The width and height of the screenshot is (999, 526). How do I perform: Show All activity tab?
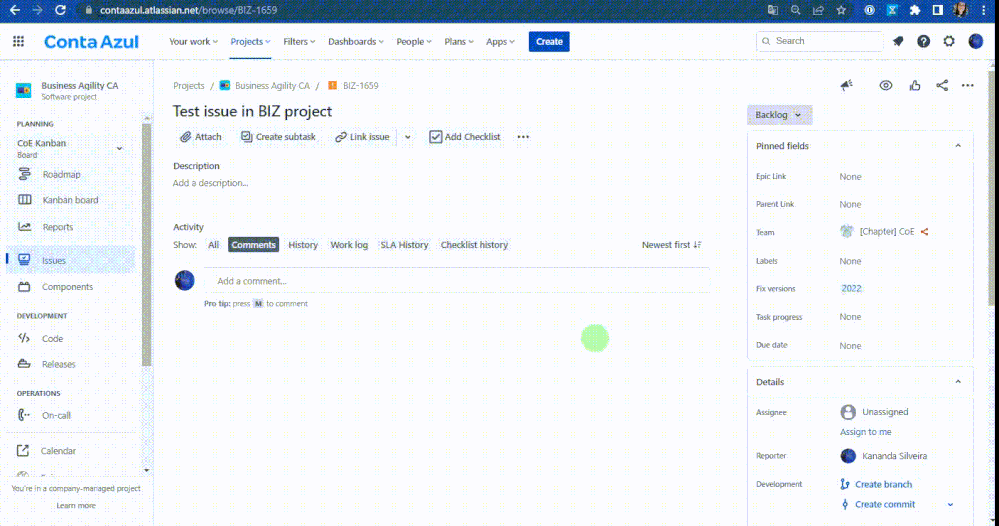[x=213, y=245]
